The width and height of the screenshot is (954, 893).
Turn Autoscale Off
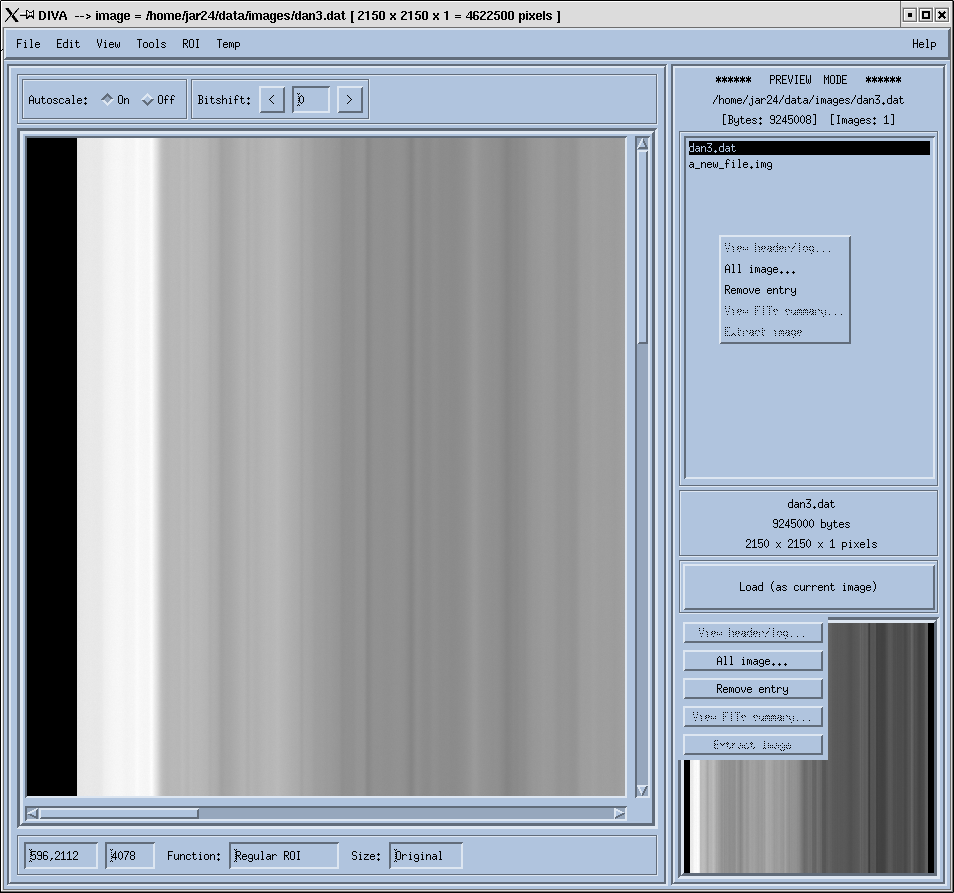(149, 100)
